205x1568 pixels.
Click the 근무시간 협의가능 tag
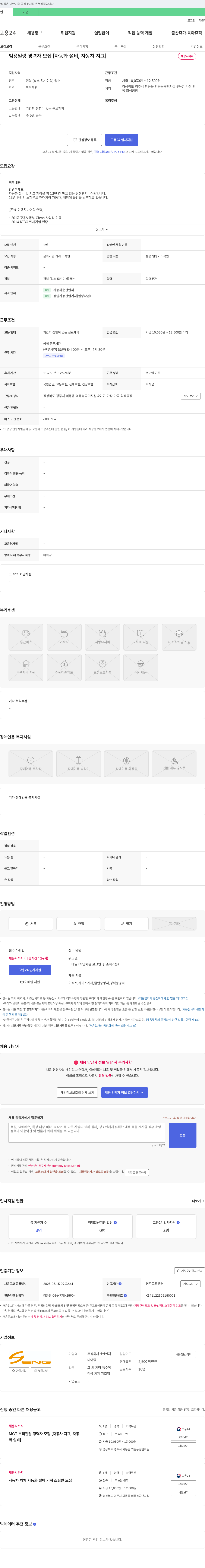pos(54,355)
